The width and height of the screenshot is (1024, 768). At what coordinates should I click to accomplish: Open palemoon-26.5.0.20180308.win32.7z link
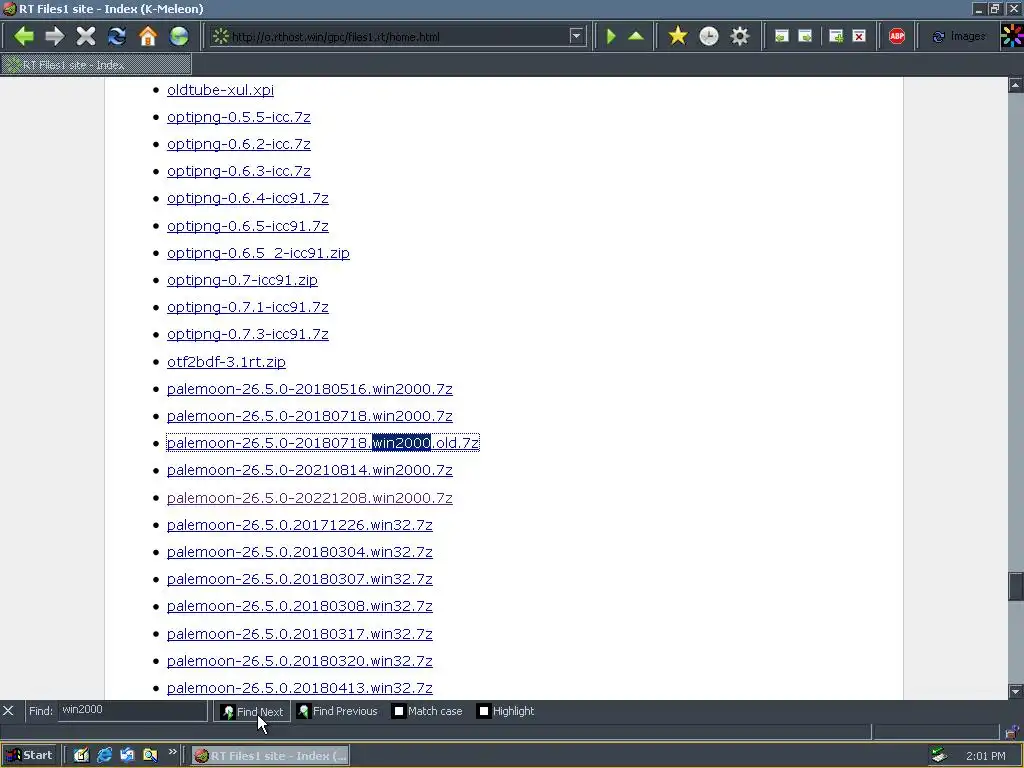pos(300,606)
